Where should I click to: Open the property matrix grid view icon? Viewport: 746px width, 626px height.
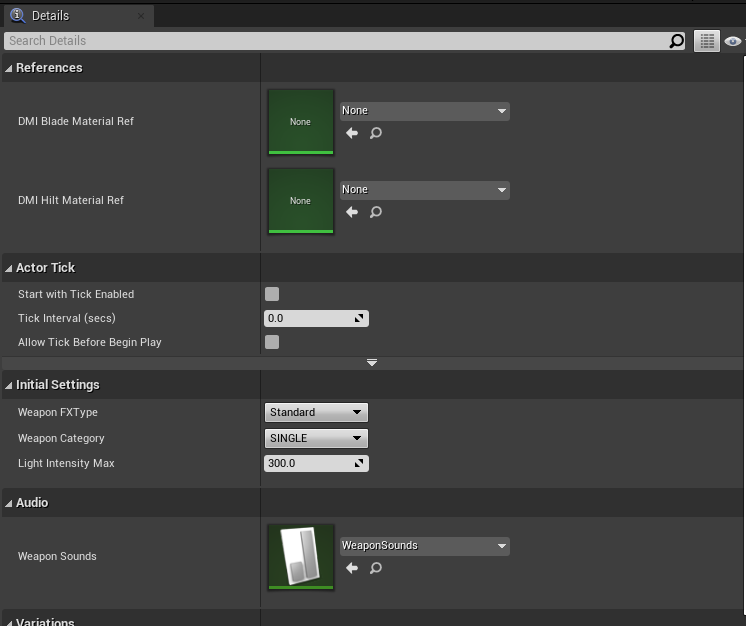[707, 41]
